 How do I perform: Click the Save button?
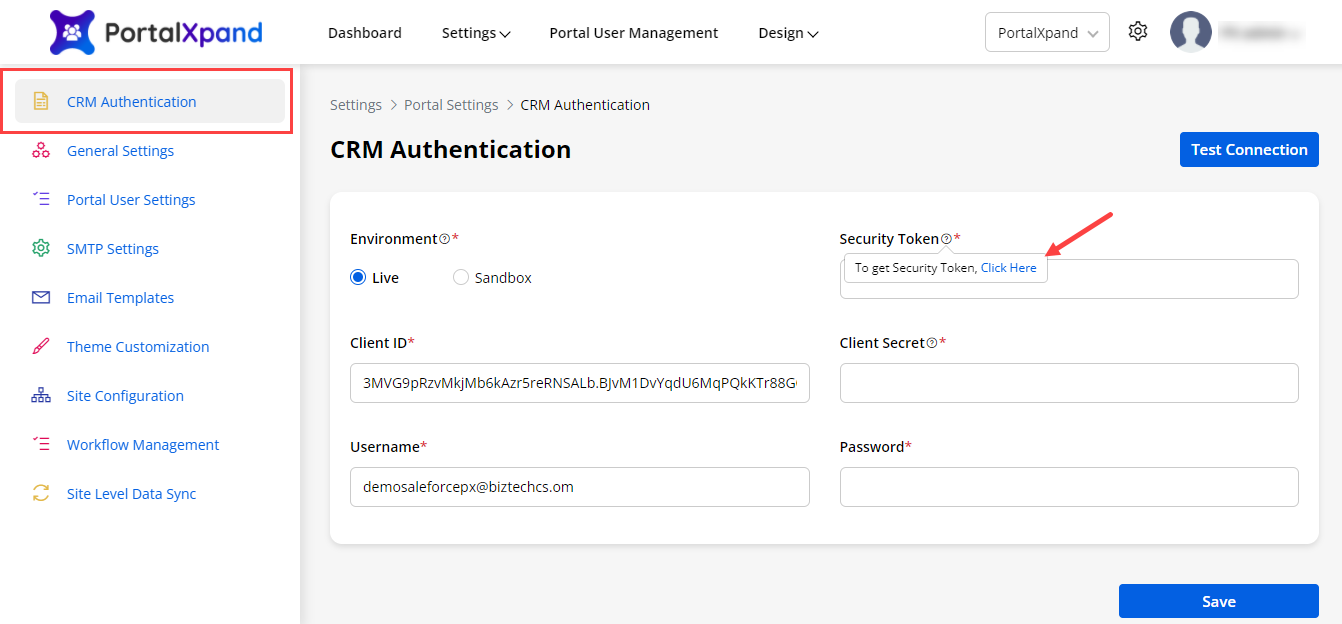click(x=1218, y=601)
